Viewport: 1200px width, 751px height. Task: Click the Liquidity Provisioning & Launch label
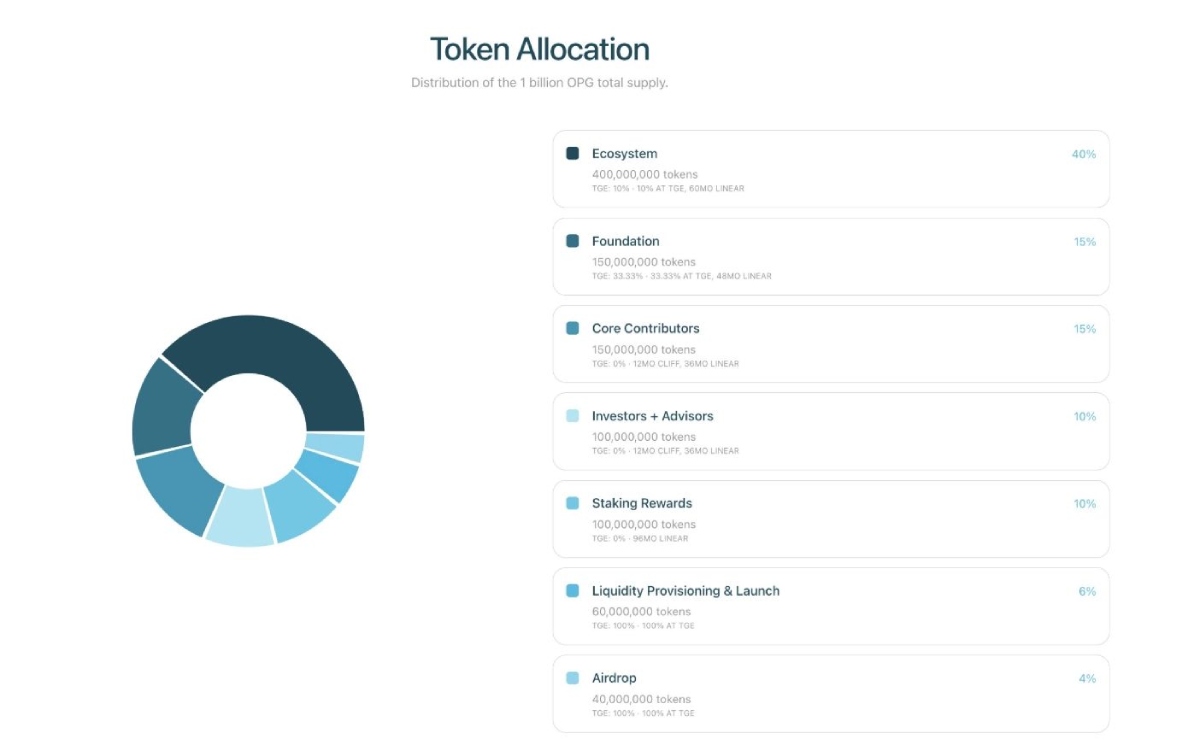pyautogui.click(x=685, y=591)
